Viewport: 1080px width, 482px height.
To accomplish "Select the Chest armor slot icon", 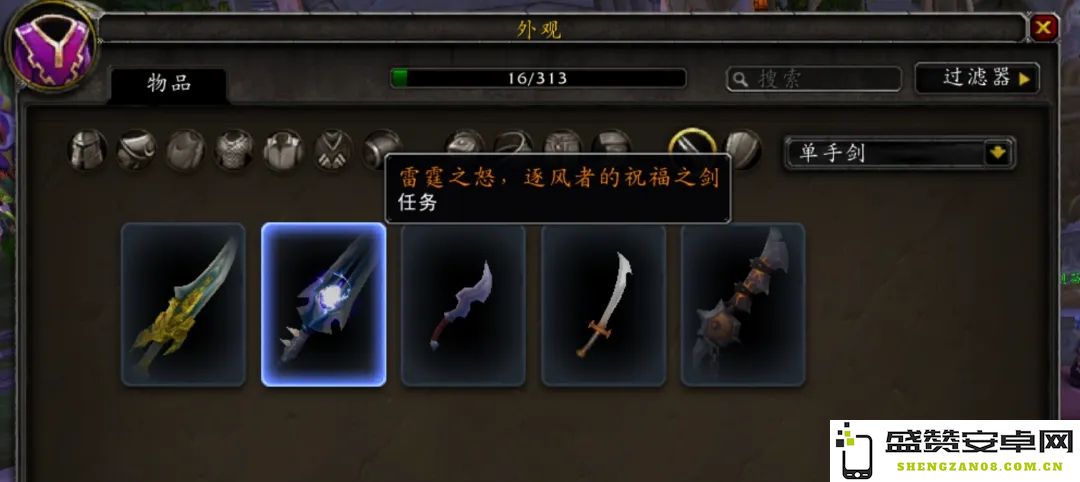I will tap(234, 149).
